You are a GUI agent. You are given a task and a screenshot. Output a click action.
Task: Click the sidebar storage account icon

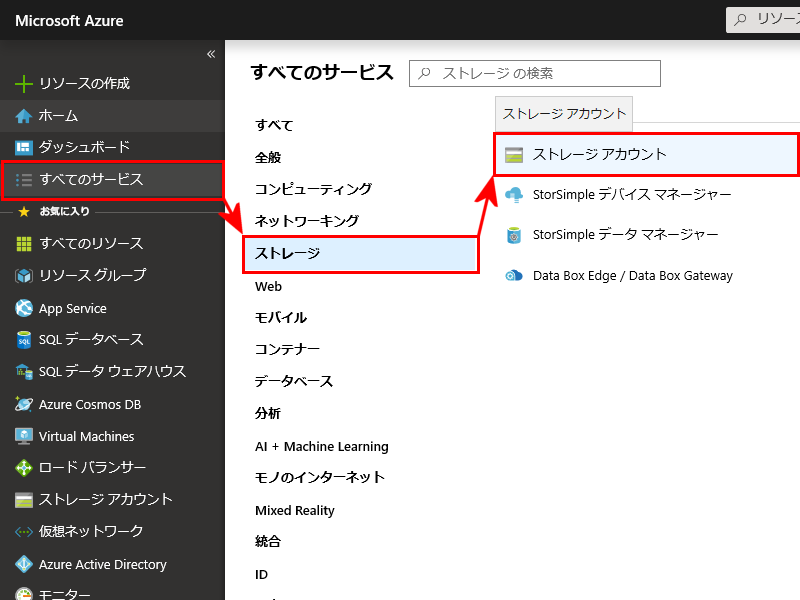23,500
